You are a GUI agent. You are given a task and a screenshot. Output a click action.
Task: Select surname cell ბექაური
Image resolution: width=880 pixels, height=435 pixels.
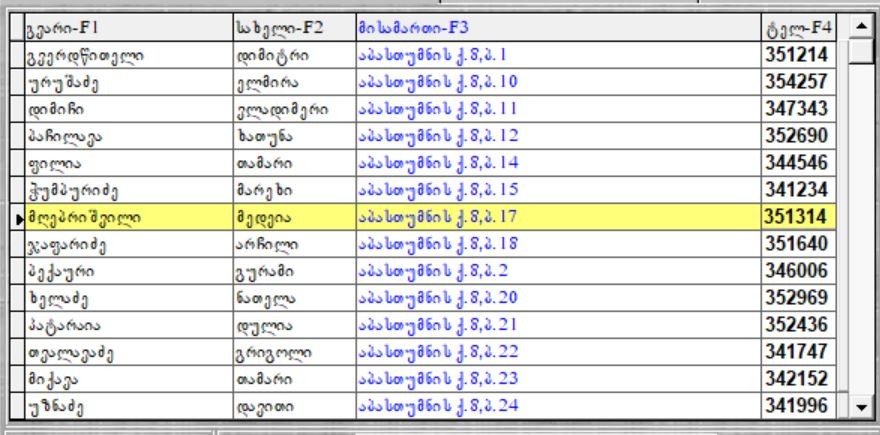click(129, 271)
